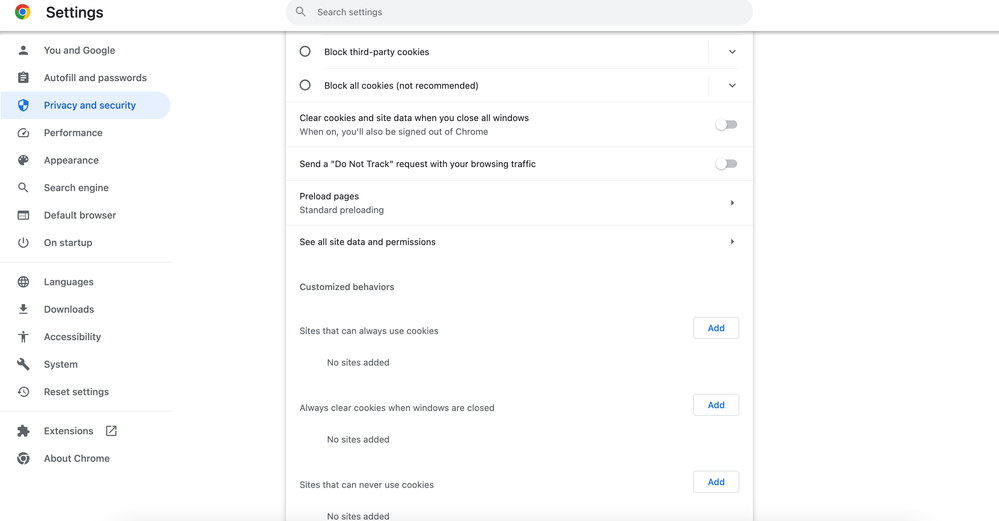Open the Search engine settings section
The height and width of the screenshot is (521, 999).
coord(76,188)
